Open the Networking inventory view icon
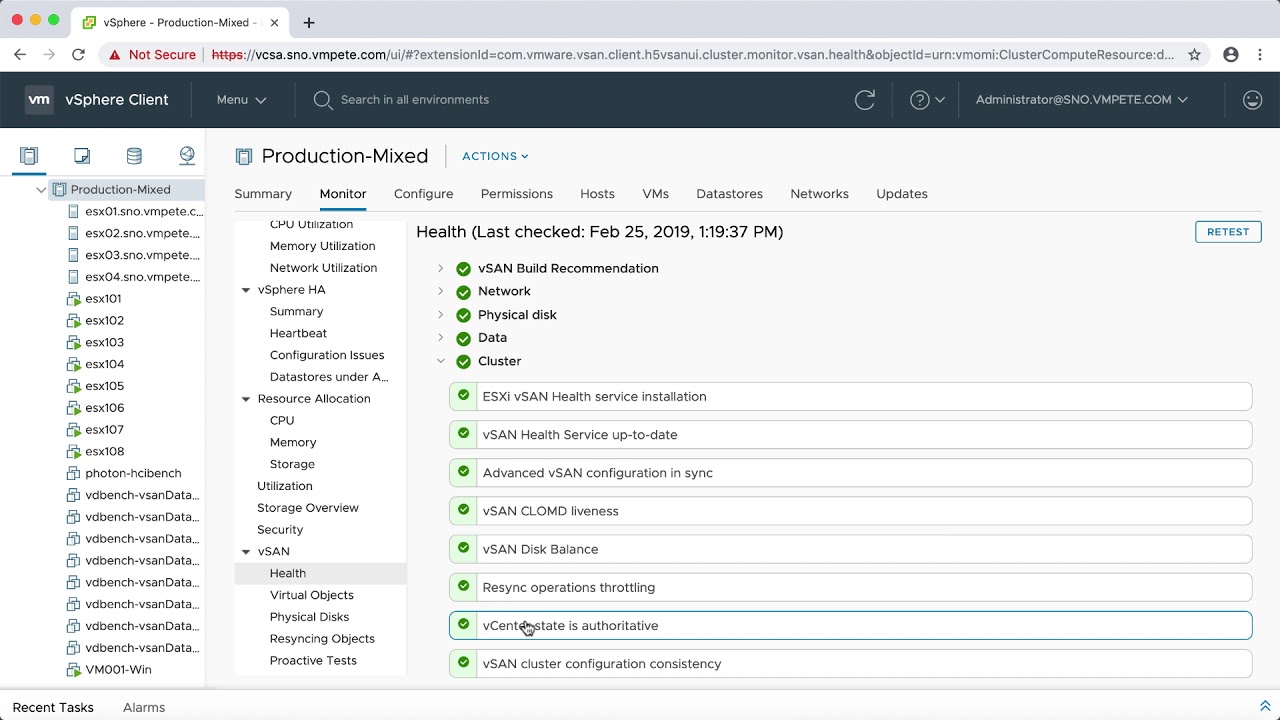 tap(187, 156)
